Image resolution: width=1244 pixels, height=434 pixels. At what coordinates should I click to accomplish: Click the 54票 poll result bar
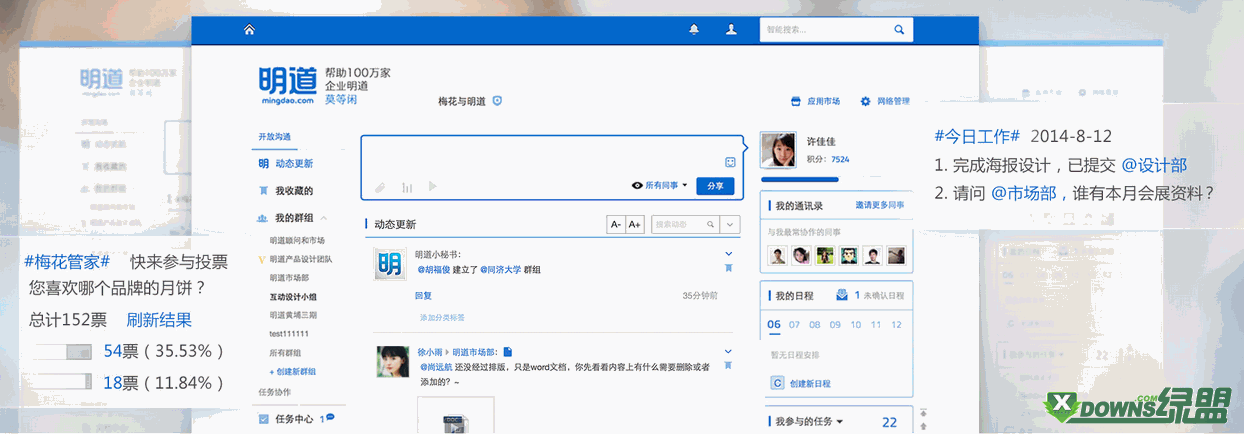62,352
